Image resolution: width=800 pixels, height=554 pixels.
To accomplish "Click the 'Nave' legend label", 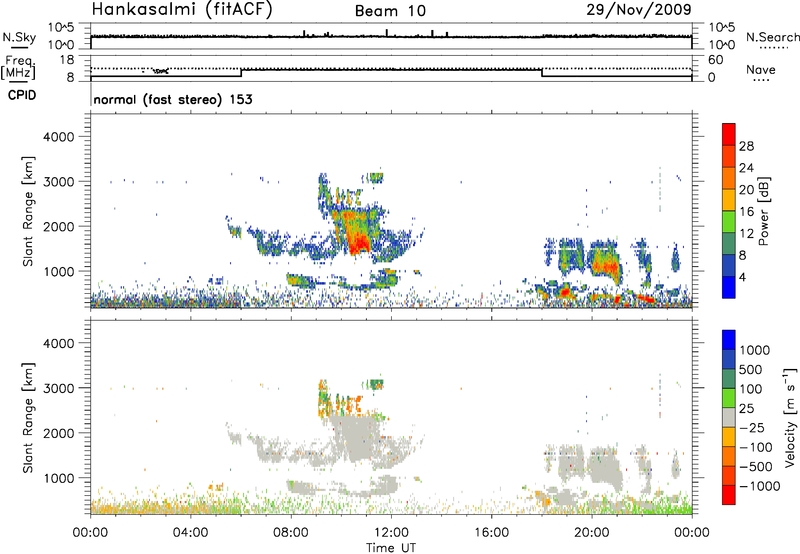I will point(761,70).
